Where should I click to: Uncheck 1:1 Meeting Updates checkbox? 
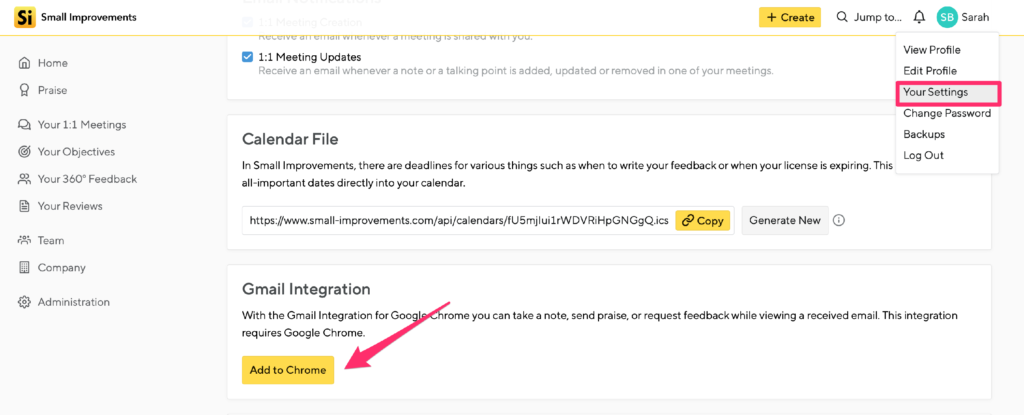tap(248, 57)
